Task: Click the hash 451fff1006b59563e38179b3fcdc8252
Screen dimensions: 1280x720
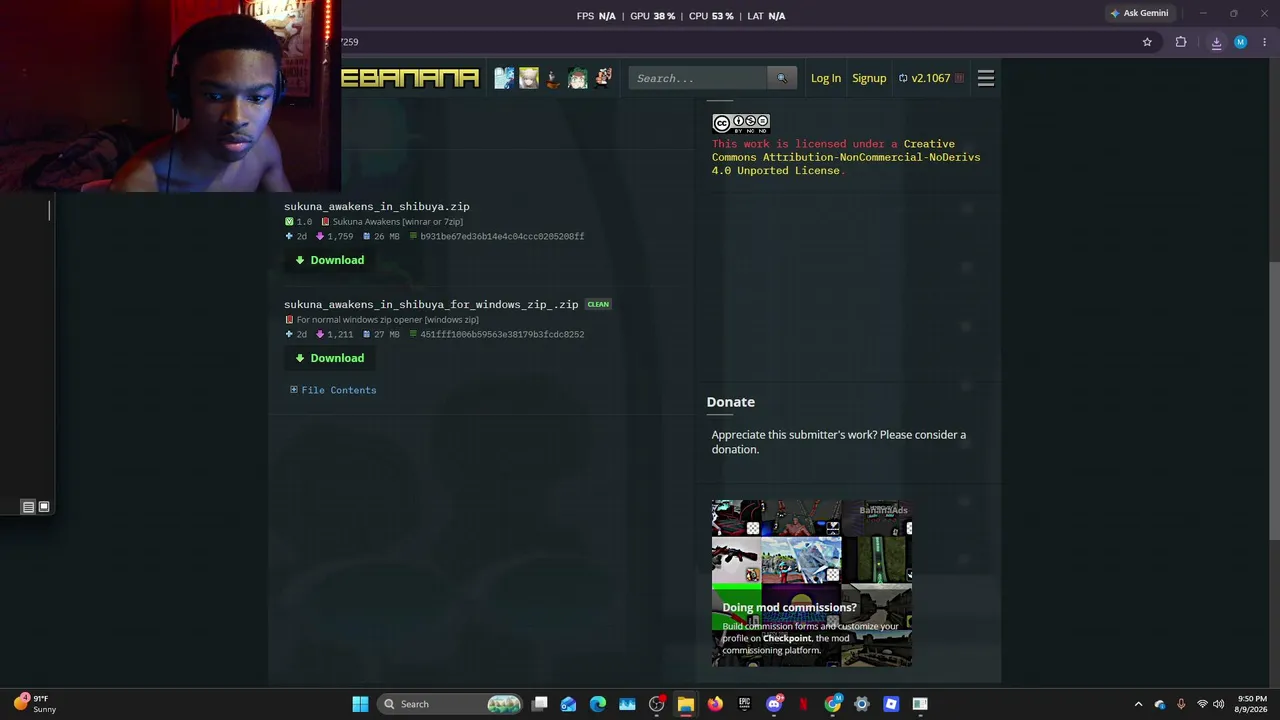Action: point(502,335)
